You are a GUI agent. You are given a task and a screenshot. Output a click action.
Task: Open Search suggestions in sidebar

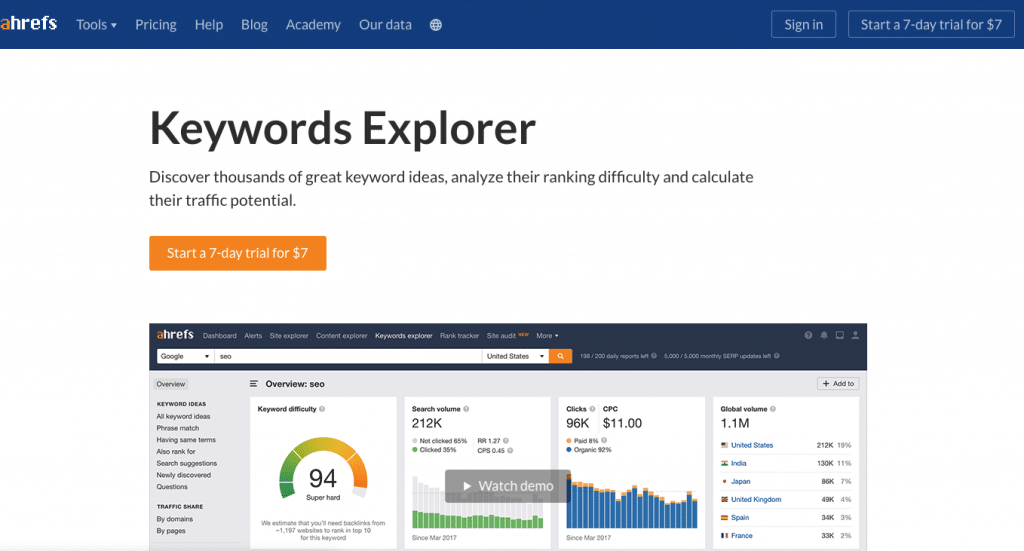point(186,464)
